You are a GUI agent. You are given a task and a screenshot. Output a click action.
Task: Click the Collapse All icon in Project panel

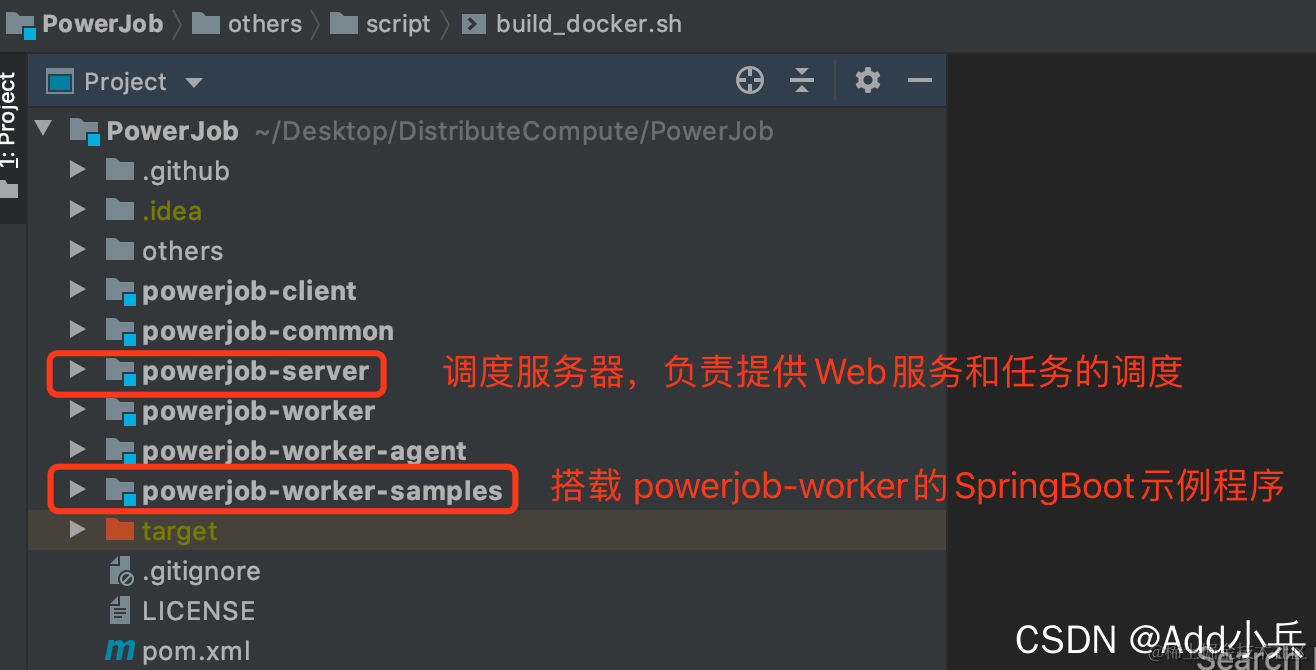801,80
